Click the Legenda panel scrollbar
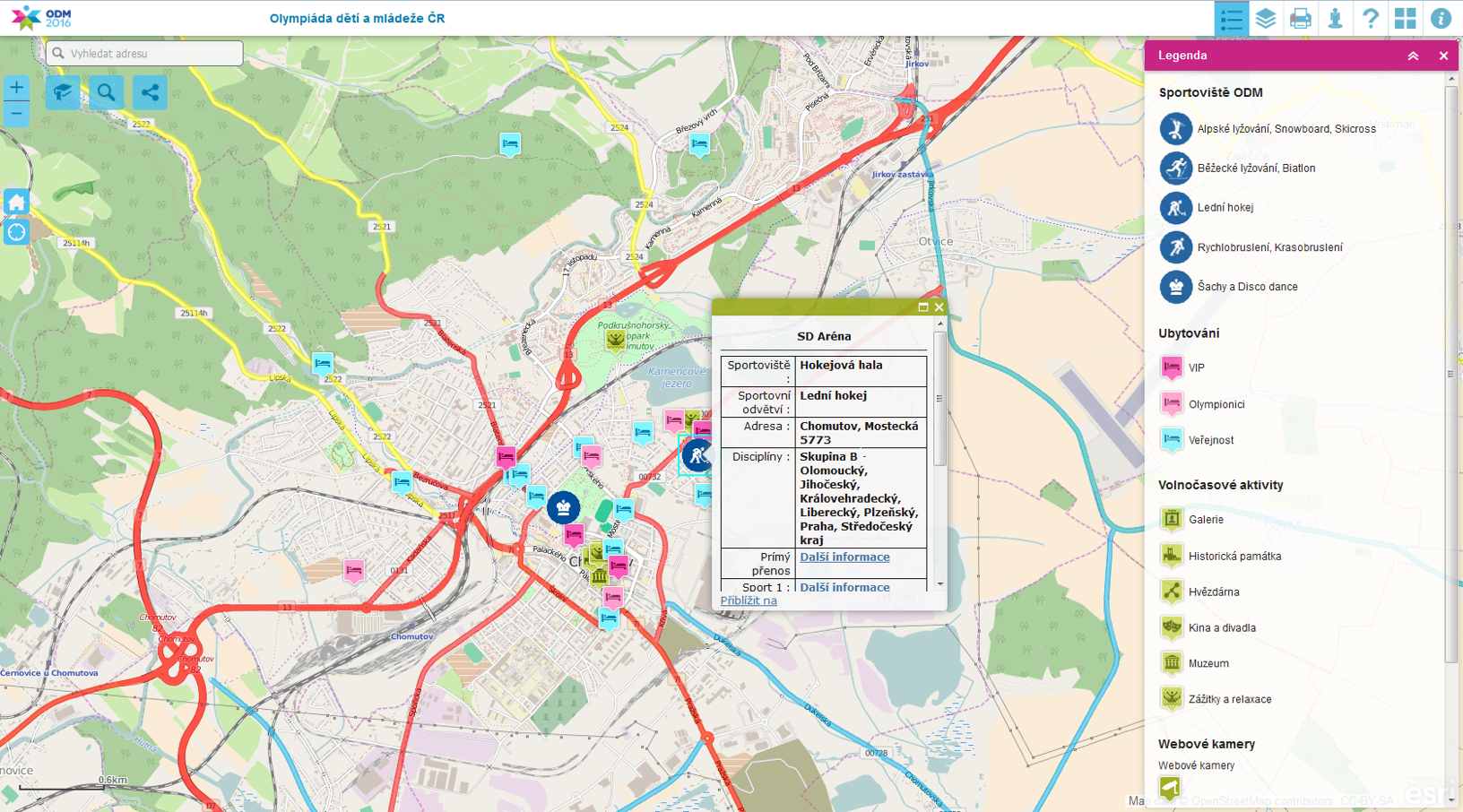1463x812 pixels. 1451,376
